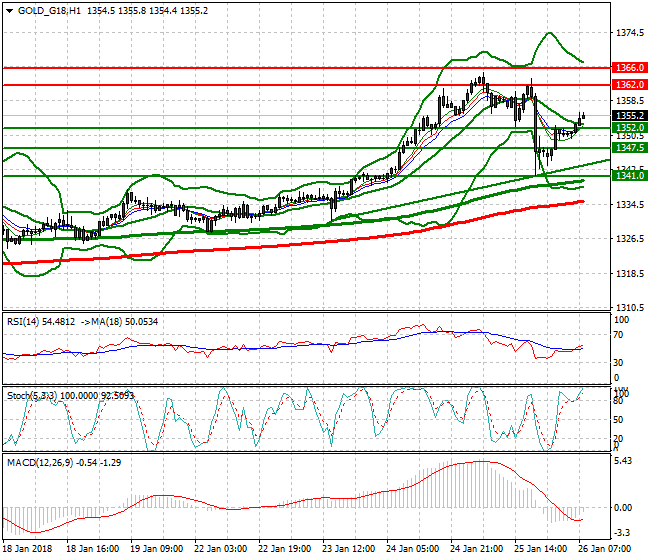Select the 1341.0 green level label
This screenshot has width=650, height=560.
tap(627, 175)
